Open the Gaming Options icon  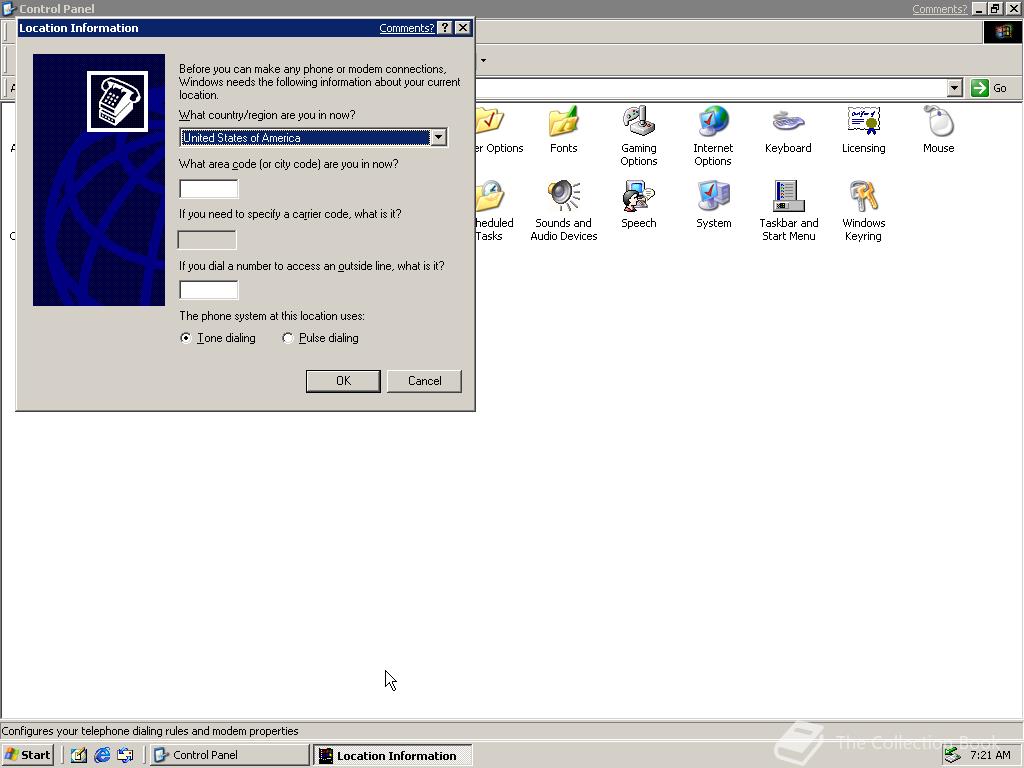[638, 121]
